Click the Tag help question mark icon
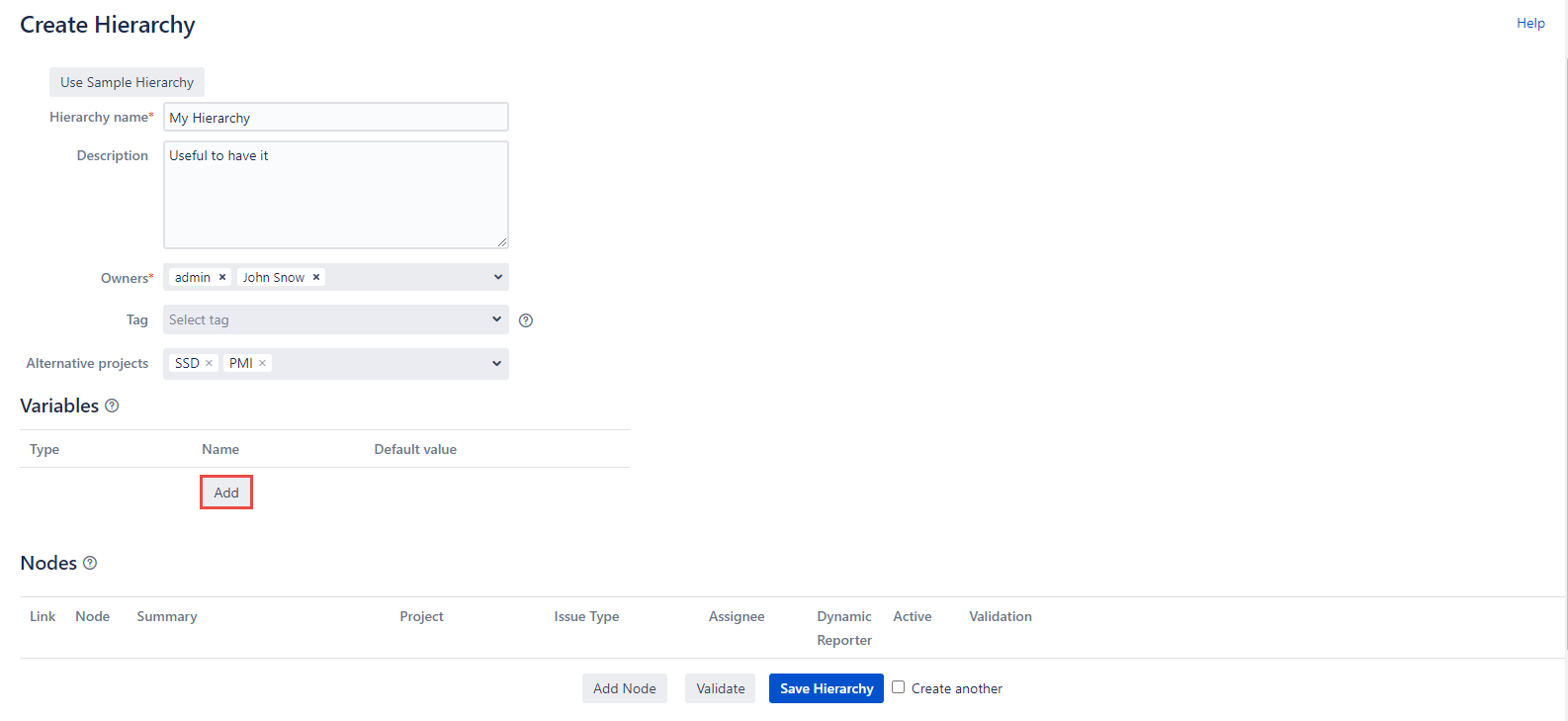 526,320
